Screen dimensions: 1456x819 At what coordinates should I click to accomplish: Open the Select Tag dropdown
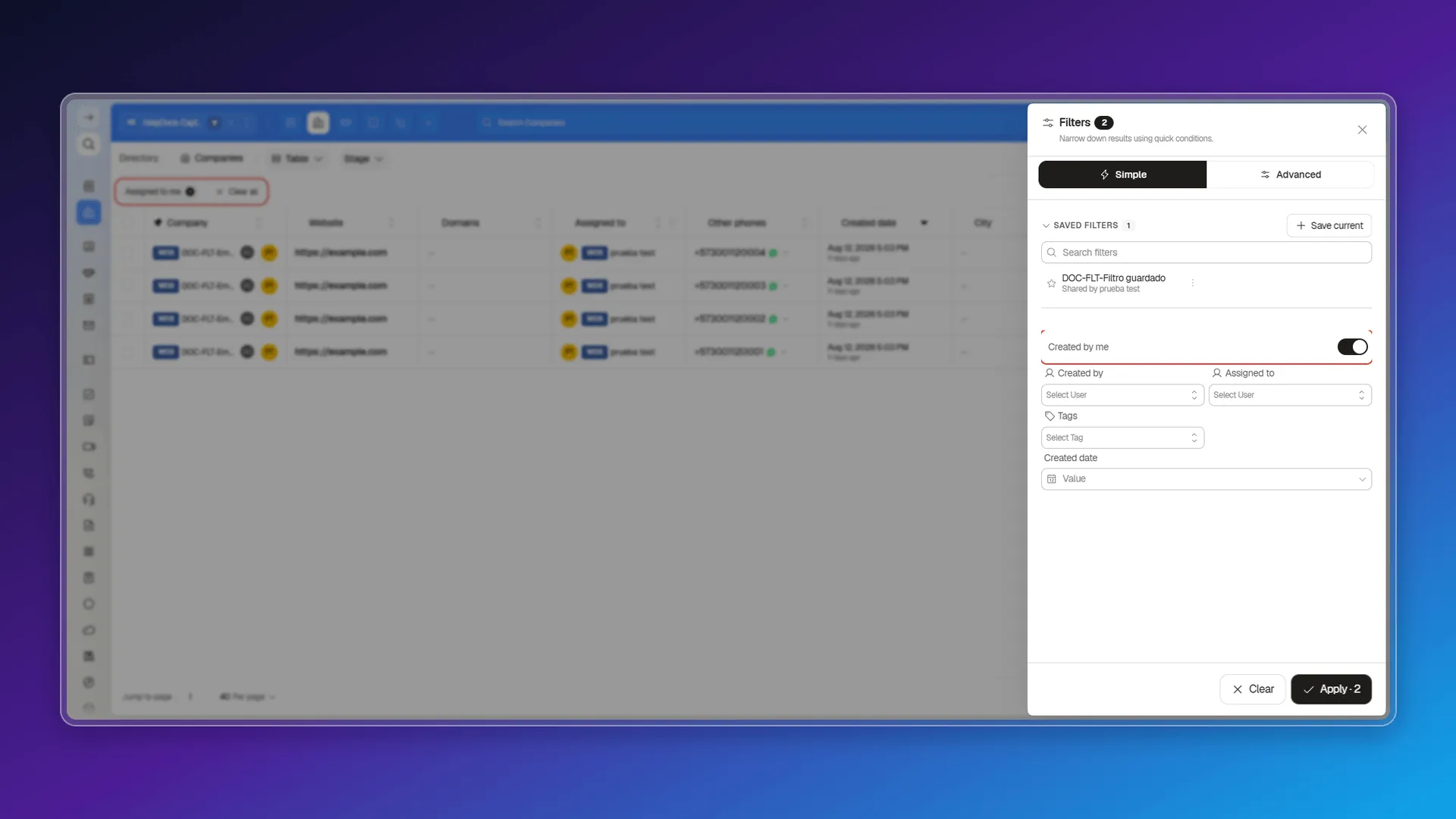point(1122,438)
